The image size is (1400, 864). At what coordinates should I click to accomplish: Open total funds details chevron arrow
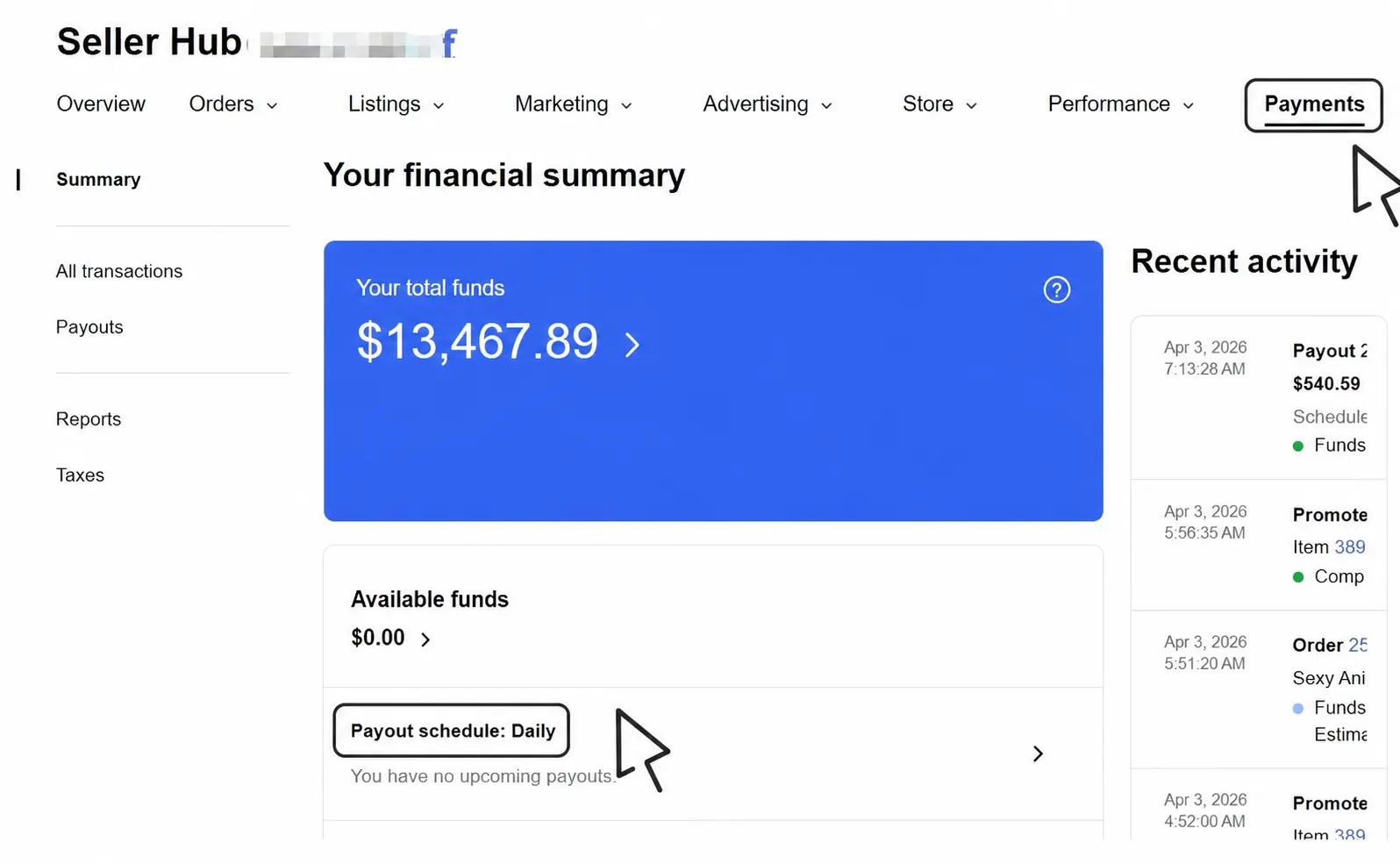click(x=632, y=345)
